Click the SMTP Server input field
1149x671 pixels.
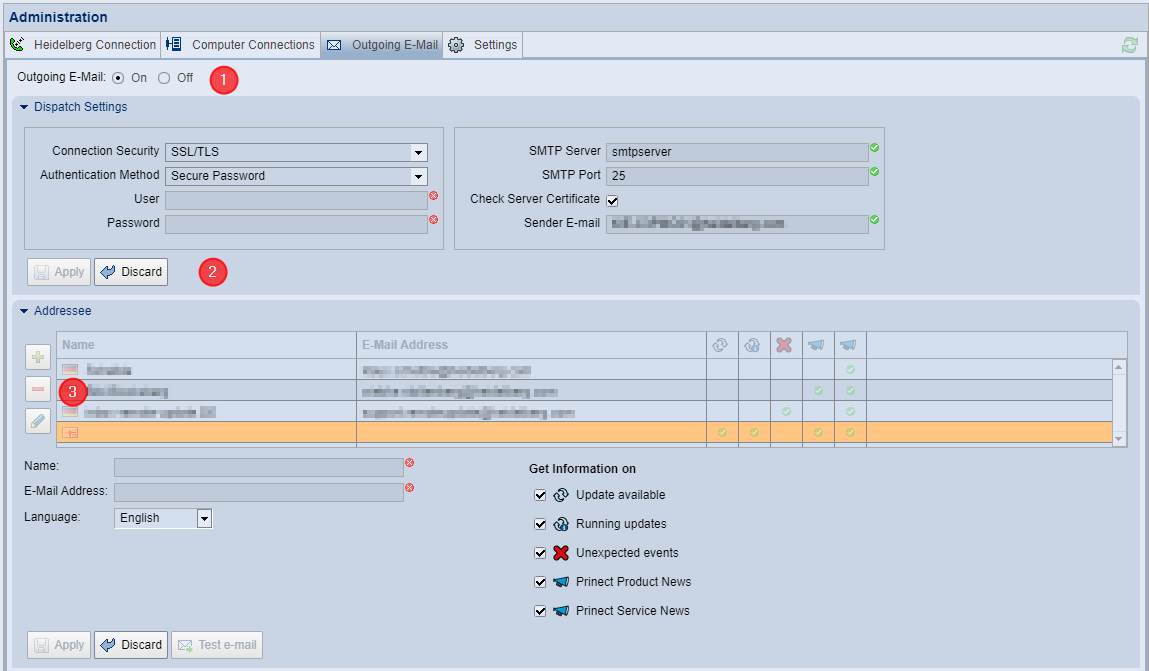[736, 152]
